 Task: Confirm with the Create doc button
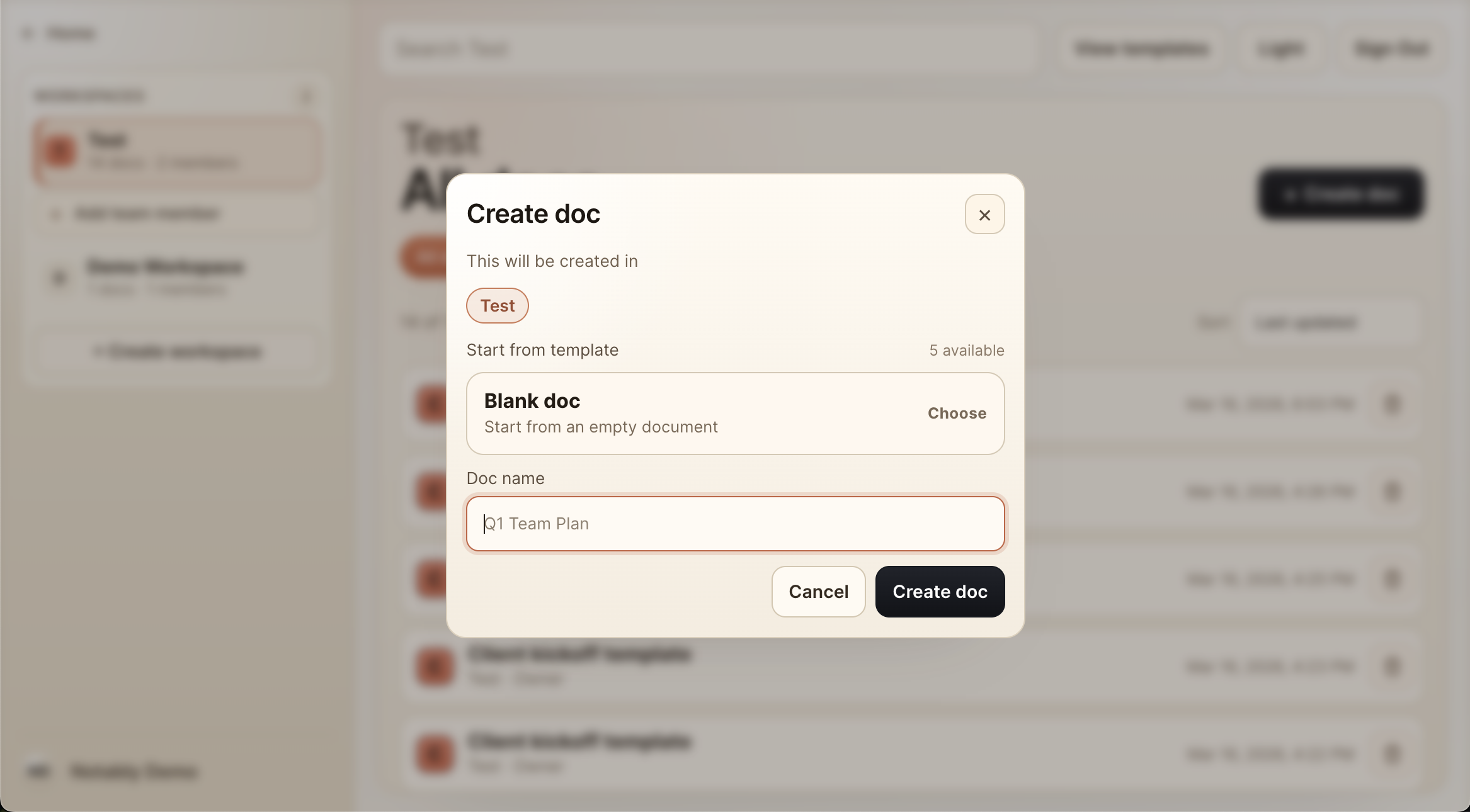(939, 591)
